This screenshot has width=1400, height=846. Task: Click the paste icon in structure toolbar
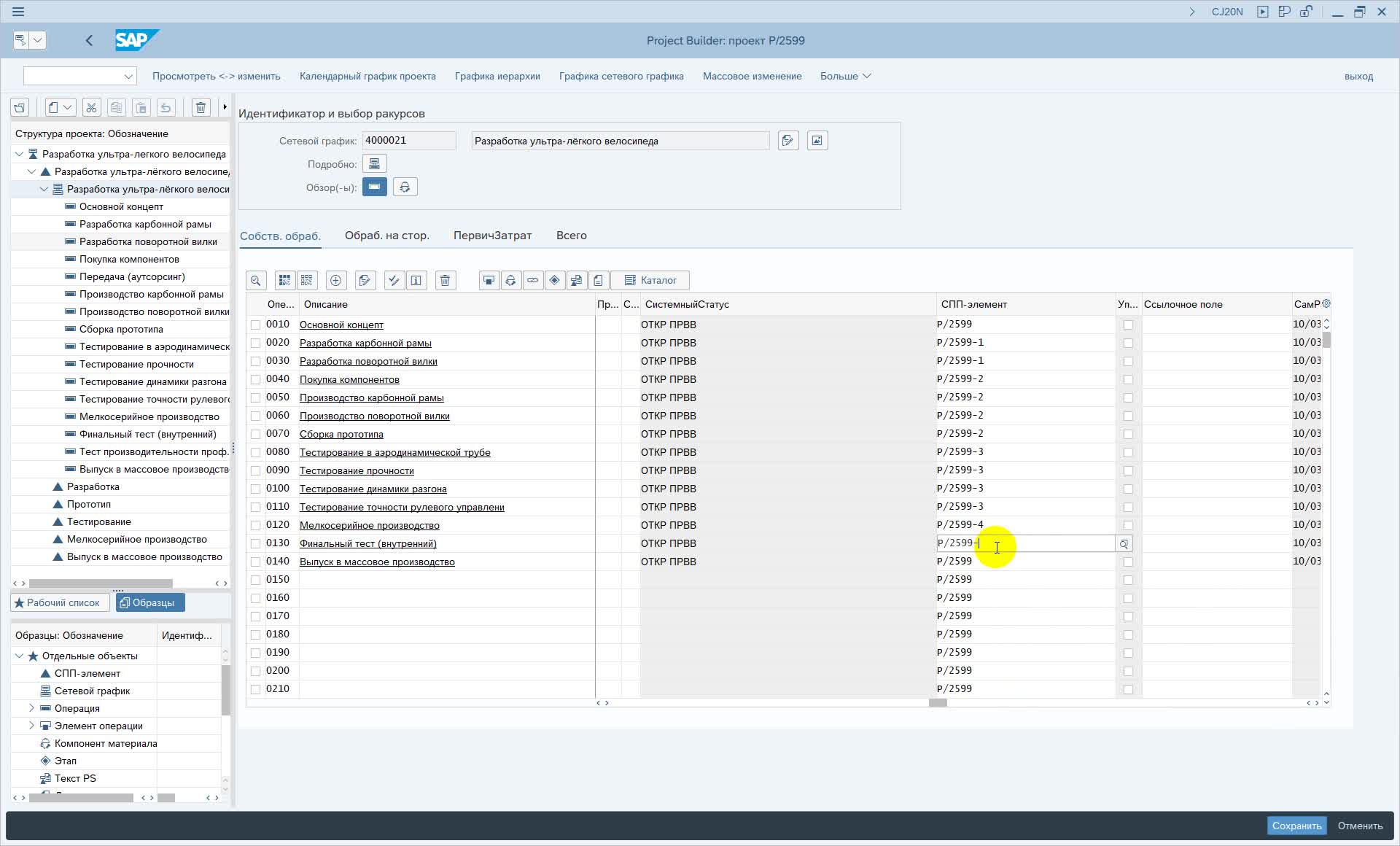click(x=141, y=108)
